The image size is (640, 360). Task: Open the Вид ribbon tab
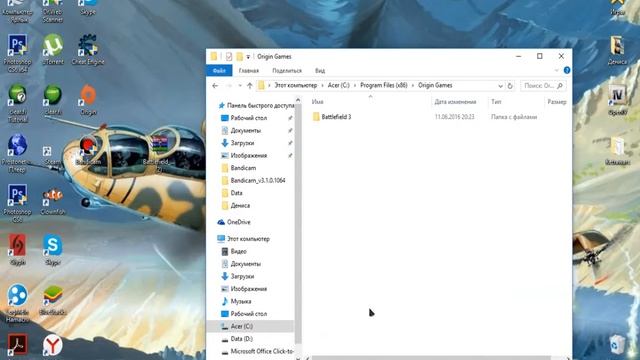click(320, 71)
